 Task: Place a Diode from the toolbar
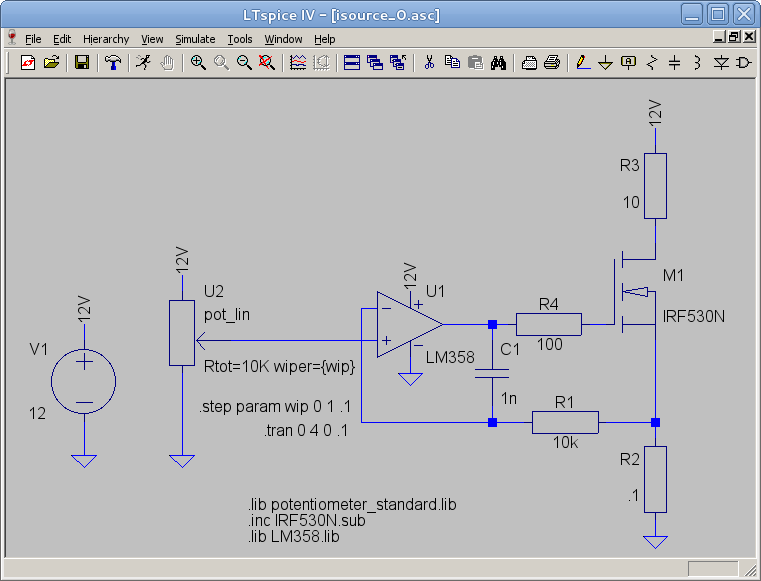tap(721, 63)
